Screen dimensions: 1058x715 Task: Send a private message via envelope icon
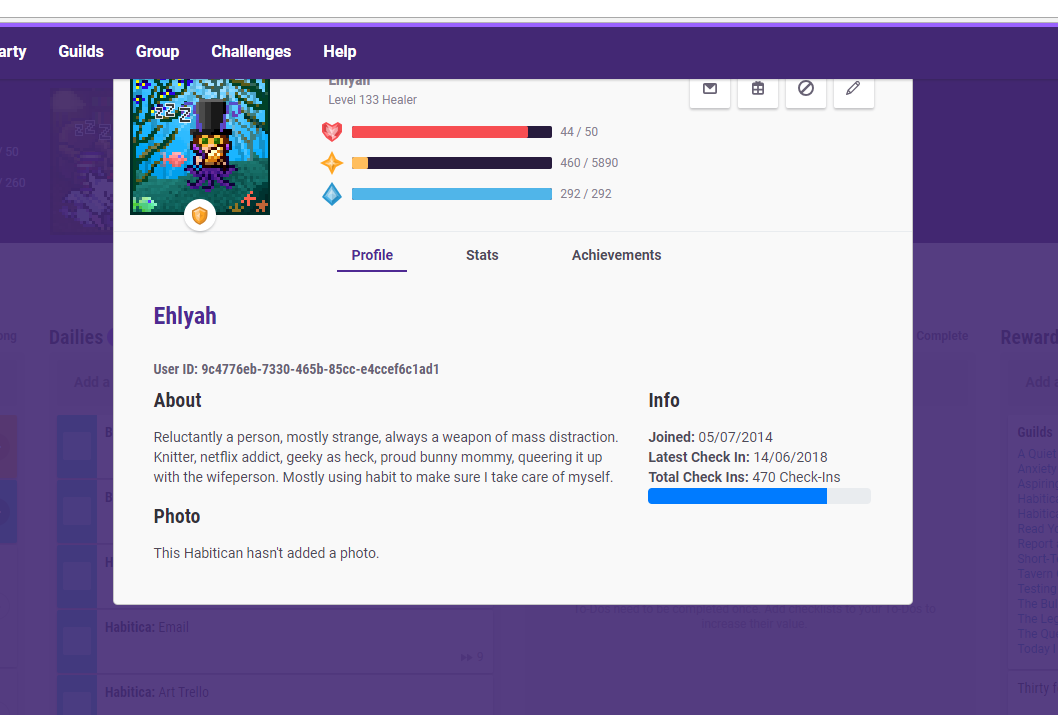coord(710,91)
